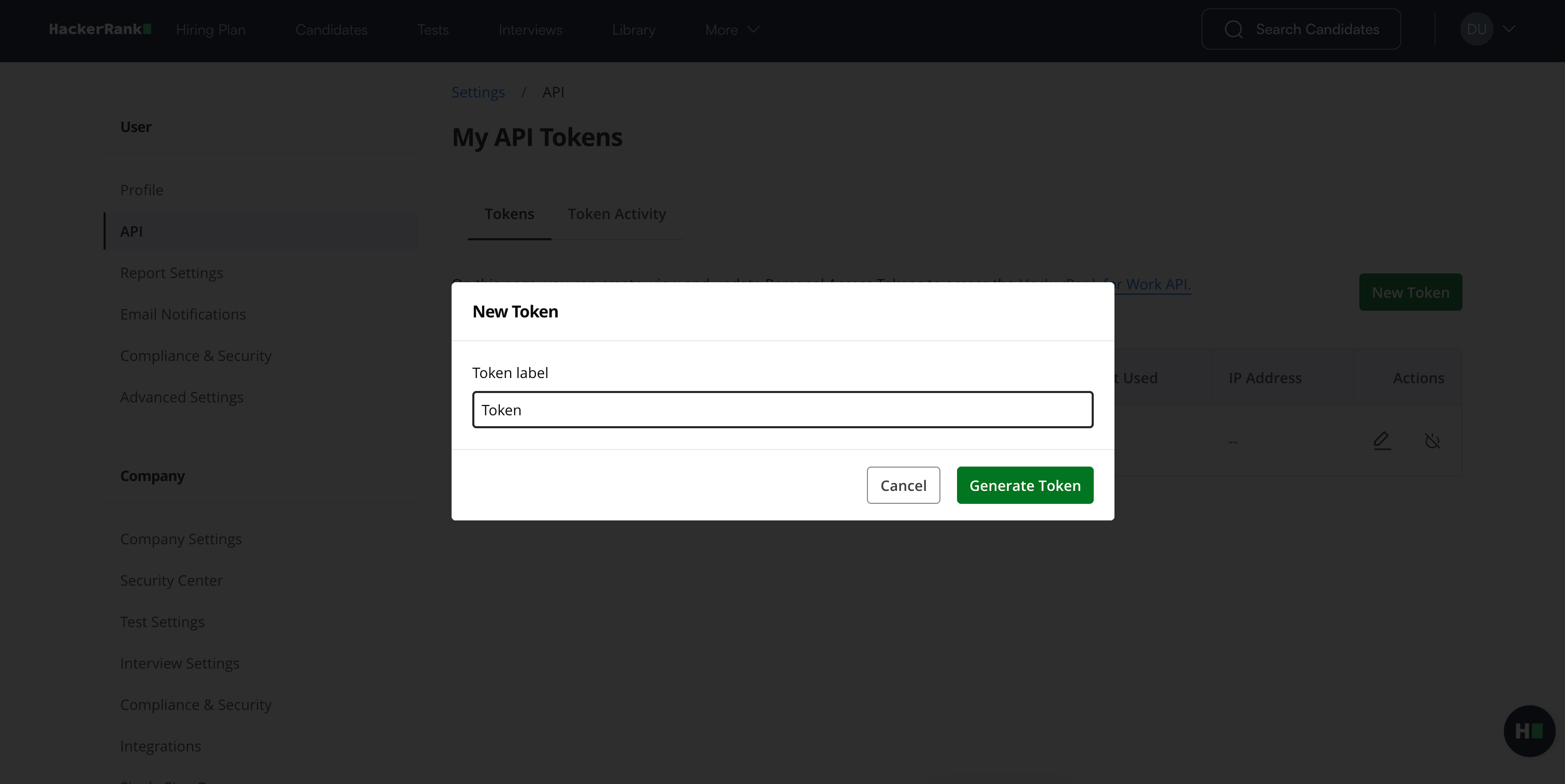Expand the More navigation dropdown

732,30
